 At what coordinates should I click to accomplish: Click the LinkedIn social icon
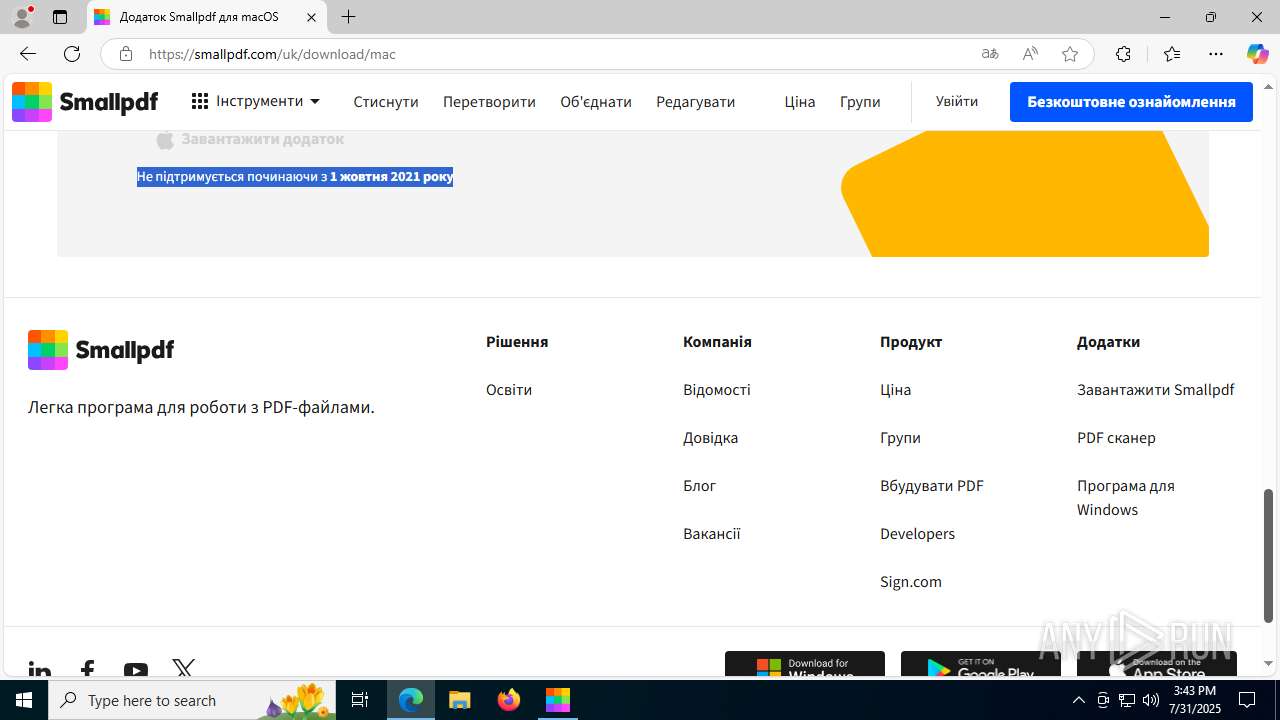coord(40,671)
